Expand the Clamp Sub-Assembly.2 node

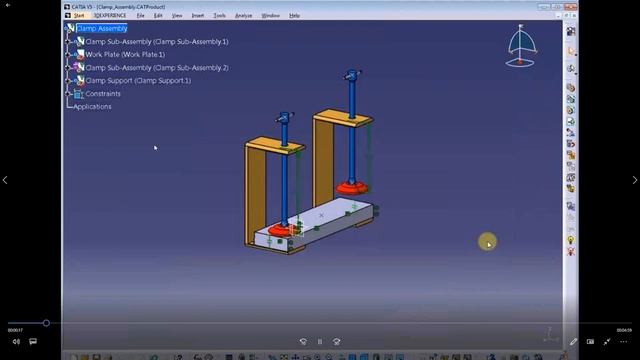(x=68, y=68)
